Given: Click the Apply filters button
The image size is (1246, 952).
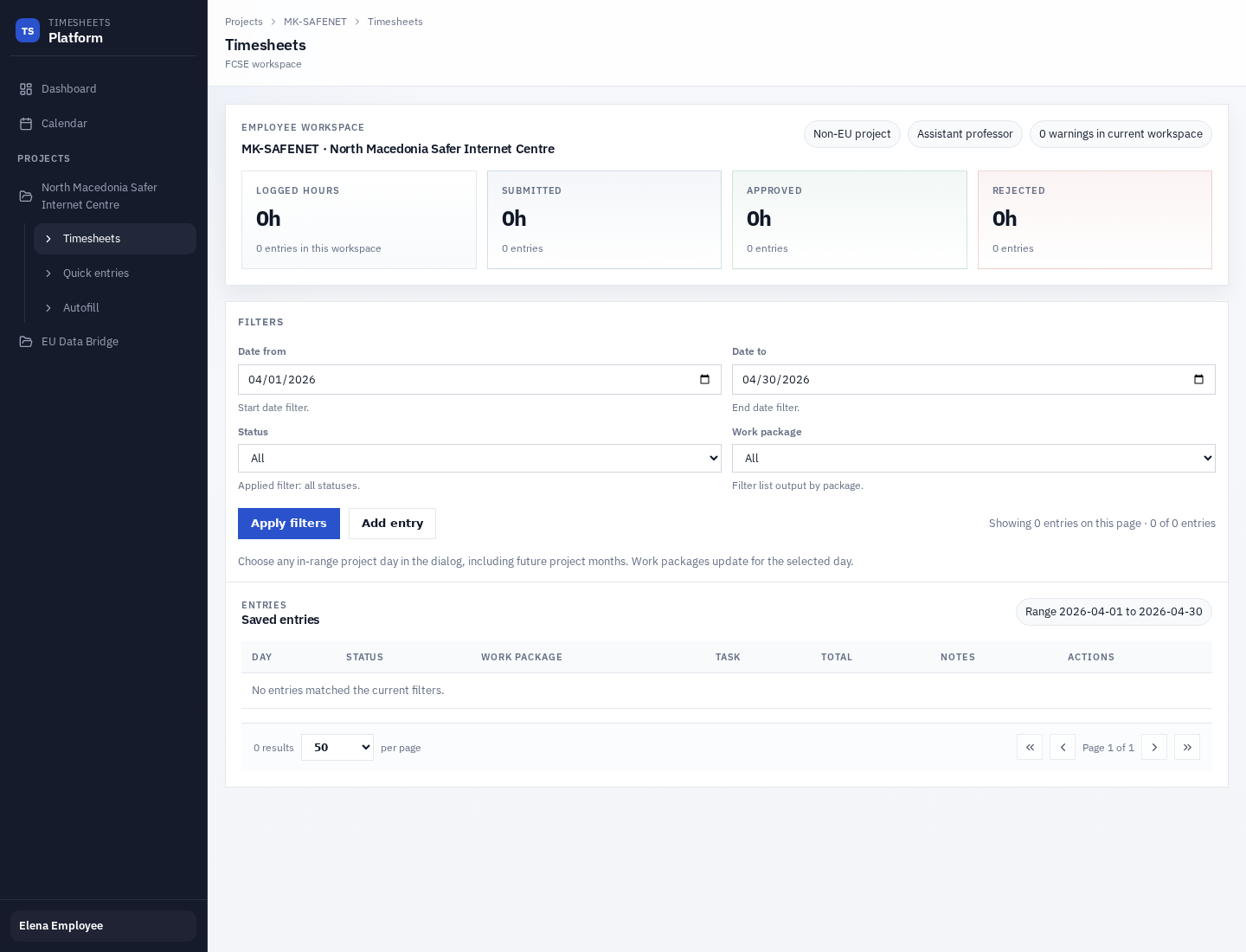Looking at the screenshot, I should click(289, 524).
